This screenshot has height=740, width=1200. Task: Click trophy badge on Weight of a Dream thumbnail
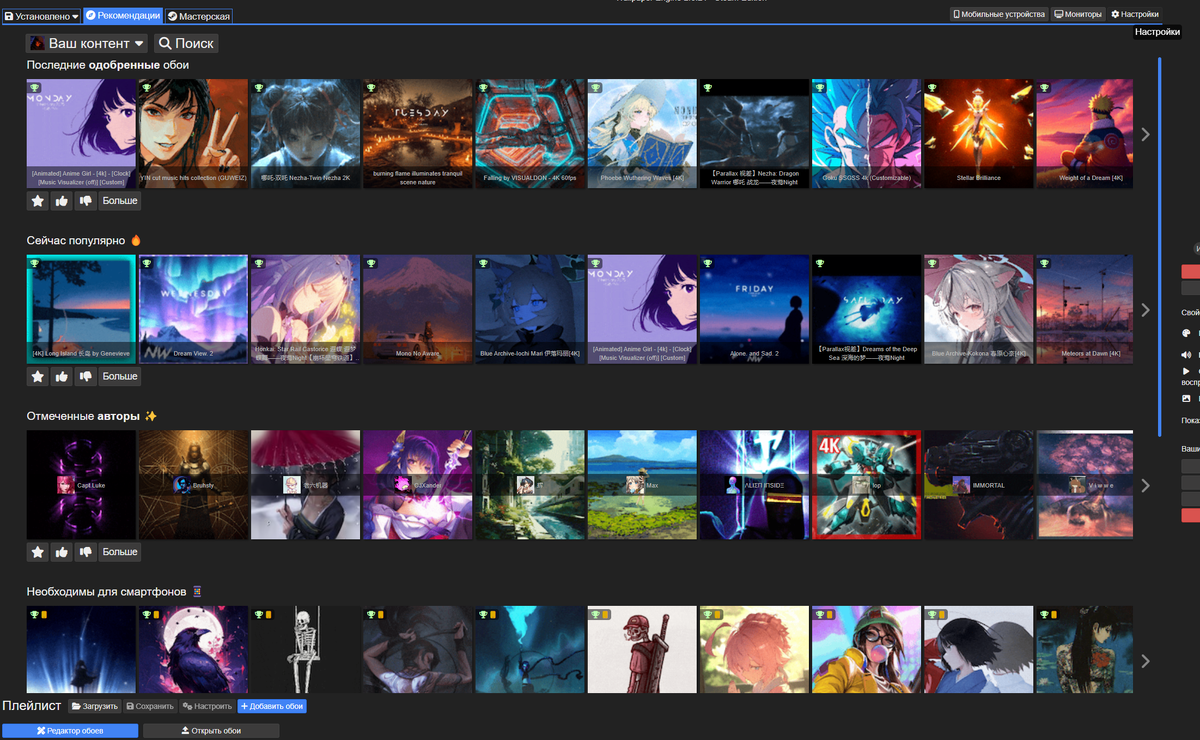click(x=1045, y=88)
